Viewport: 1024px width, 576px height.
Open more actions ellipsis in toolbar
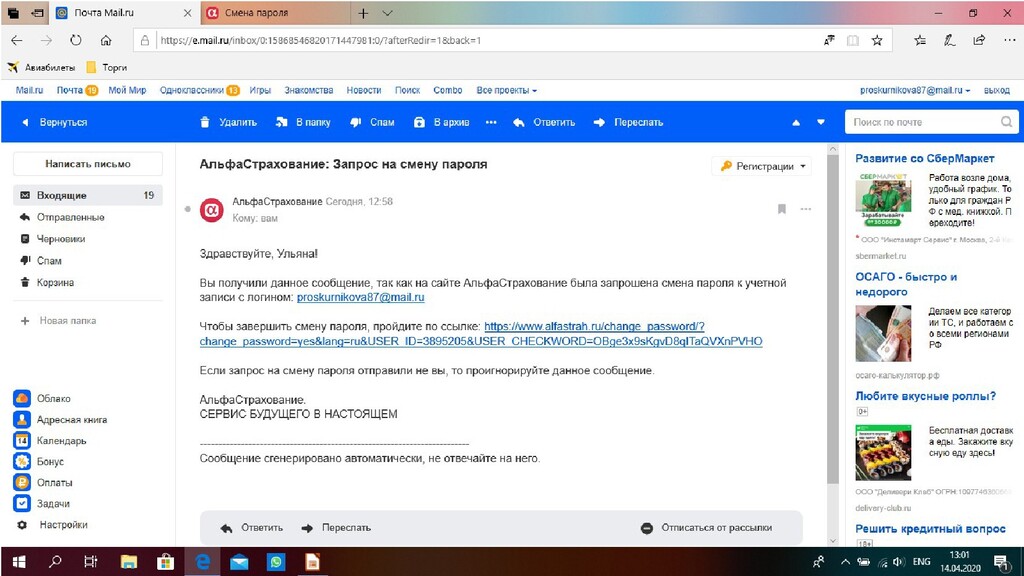point(491,122)
